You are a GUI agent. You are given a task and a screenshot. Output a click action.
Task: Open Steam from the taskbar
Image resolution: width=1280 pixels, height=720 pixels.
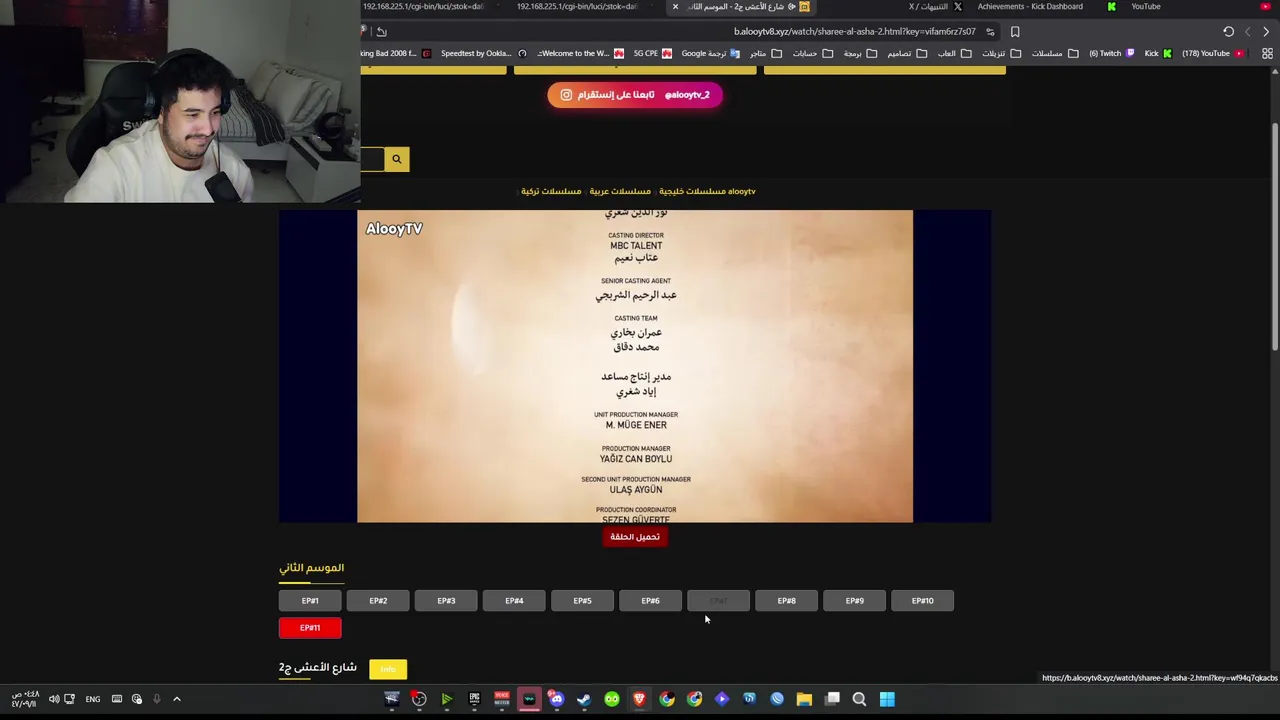[584, 699]
